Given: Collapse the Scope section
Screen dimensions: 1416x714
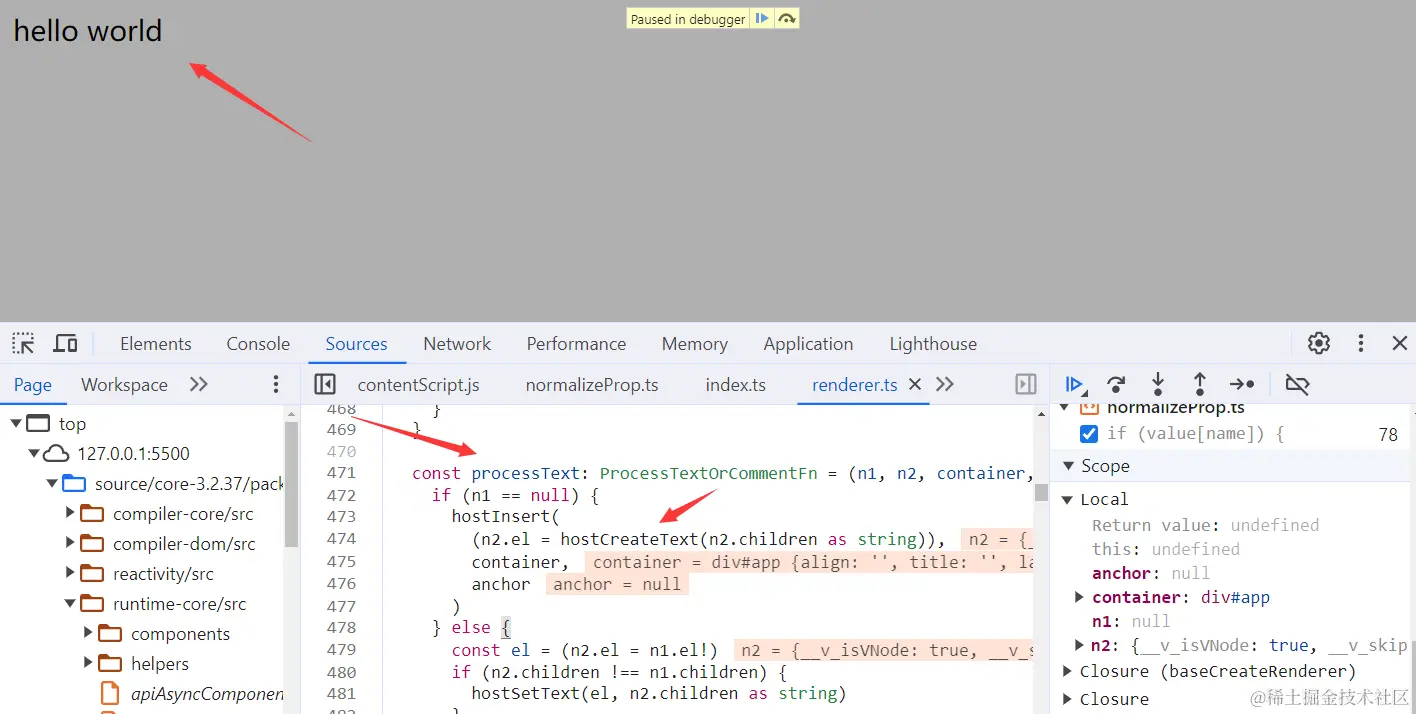Looking at the screenshot, I should point(1068,466).
